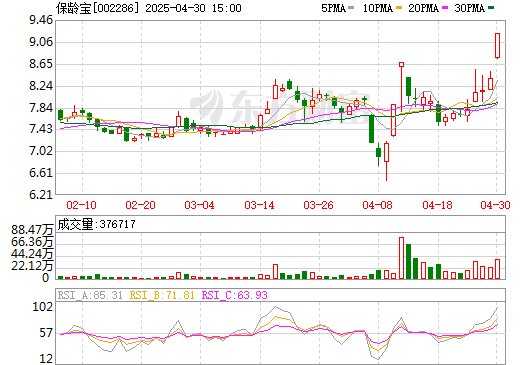
Task: Click the 6.61 price axis label
Action: pyautogui.click(x=41, y=173)
